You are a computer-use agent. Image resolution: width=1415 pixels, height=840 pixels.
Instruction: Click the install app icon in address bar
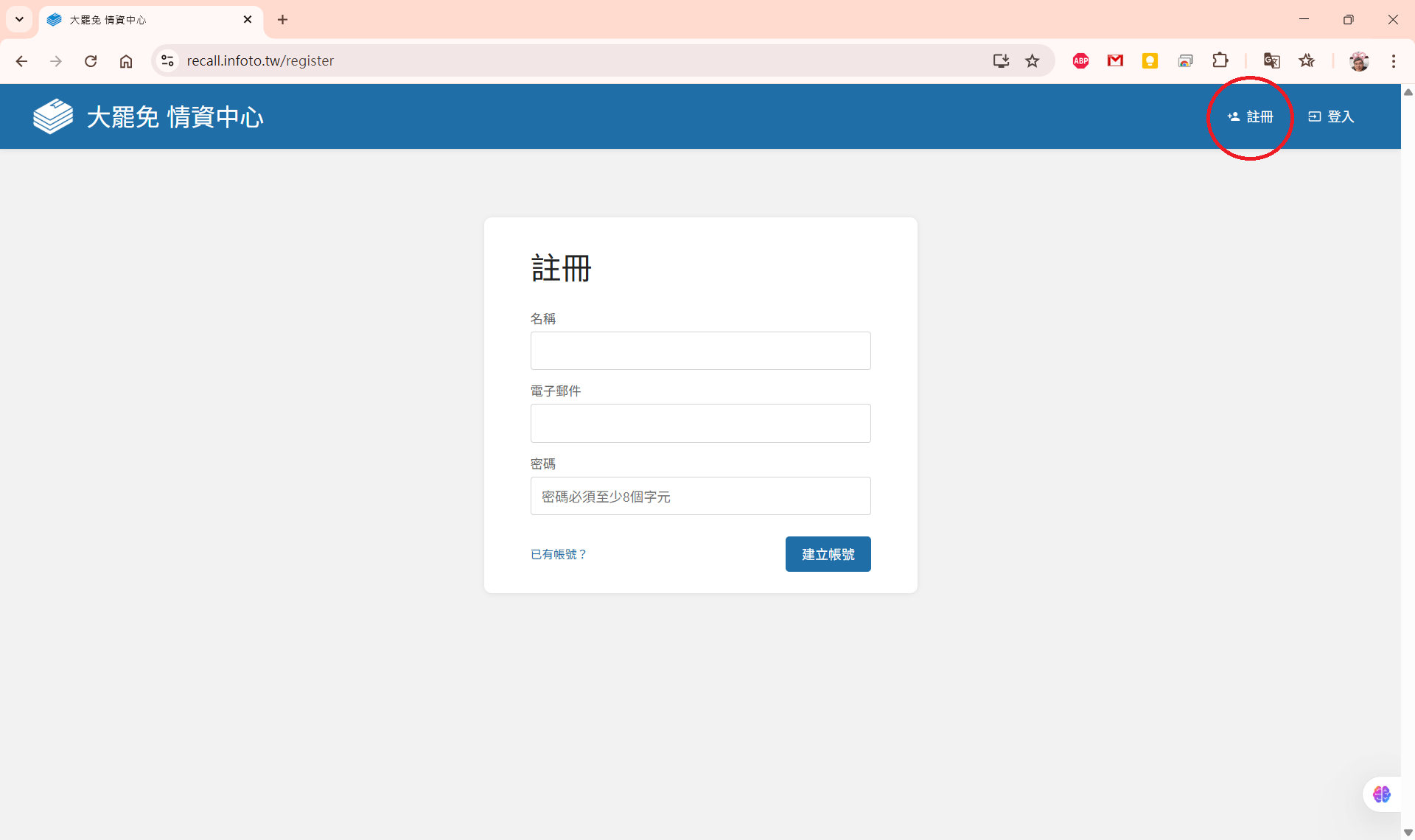tap(1000, 61)
